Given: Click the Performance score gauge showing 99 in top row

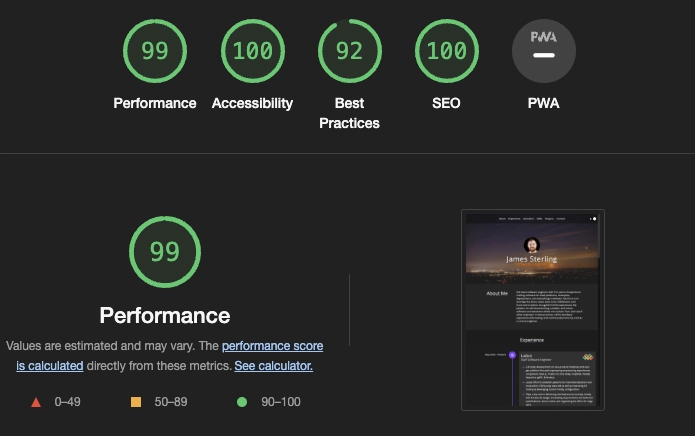Looking at the screenshot, I should click(x=154, y=51).
